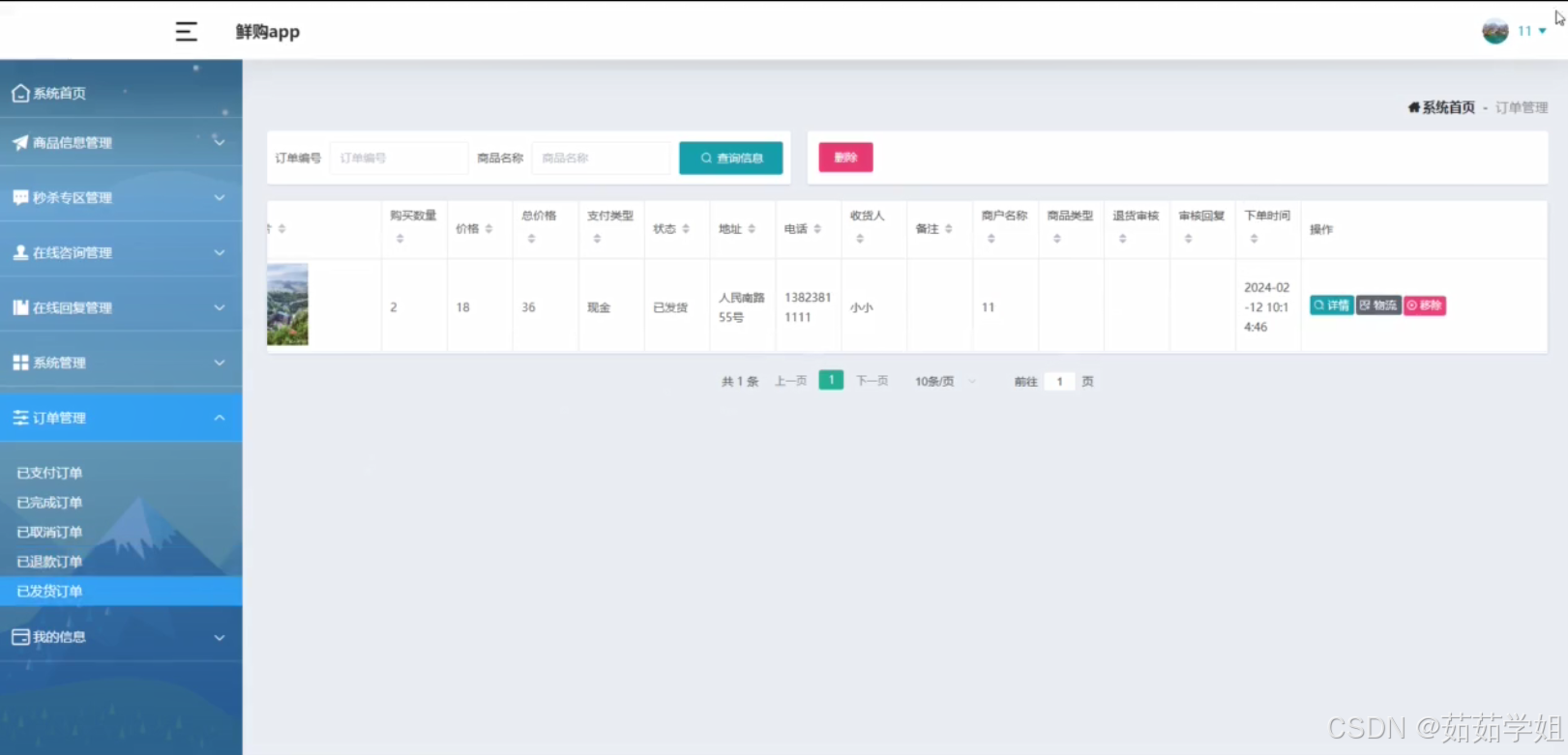Image resolution: width=1568 pixels, height=755 pixels.
Task: Sort by the 审核回复 column
Action: (x=1189, y=239)
